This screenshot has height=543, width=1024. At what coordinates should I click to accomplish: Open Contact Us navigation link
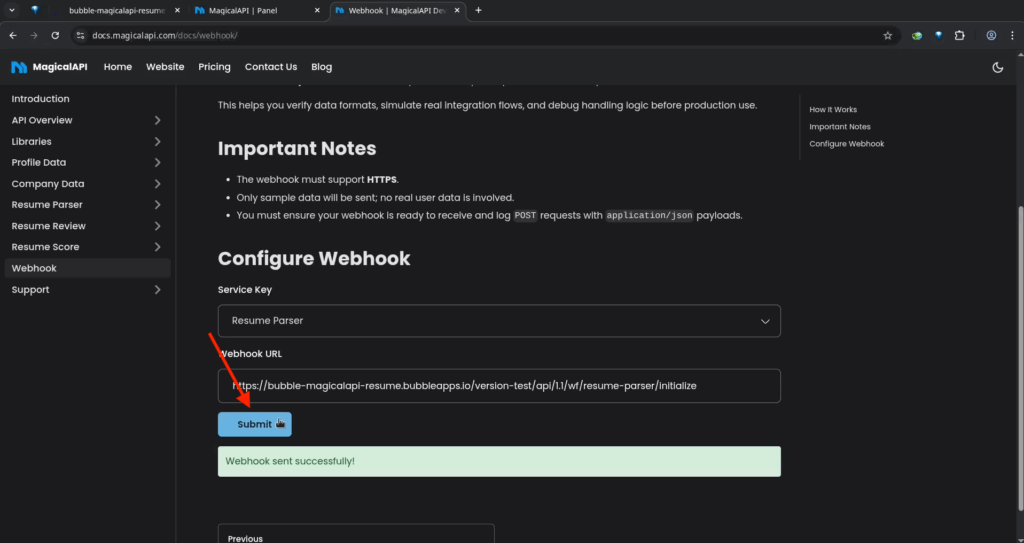coord(271,67)
